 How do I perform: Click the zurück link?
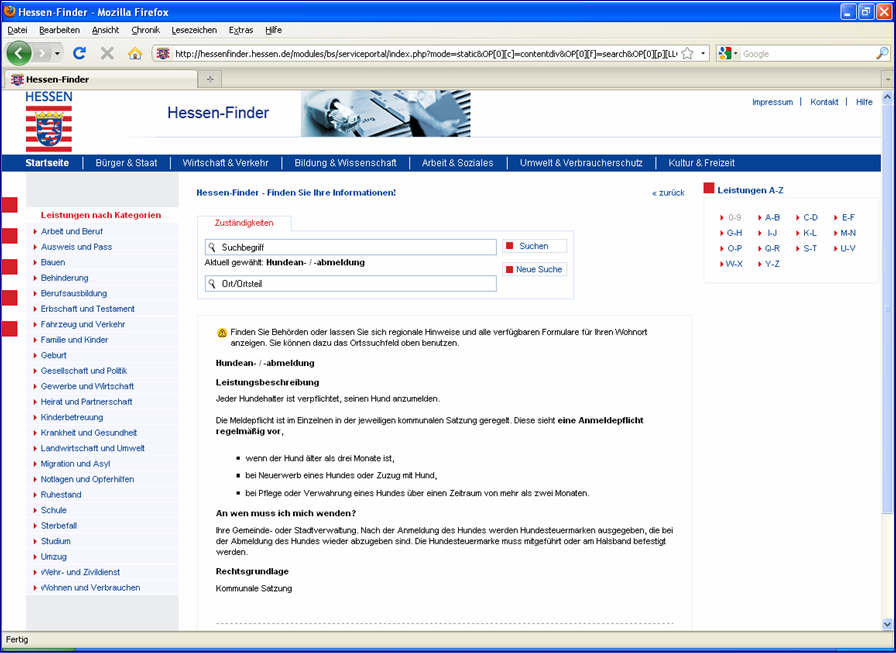[x=669, y=193]
